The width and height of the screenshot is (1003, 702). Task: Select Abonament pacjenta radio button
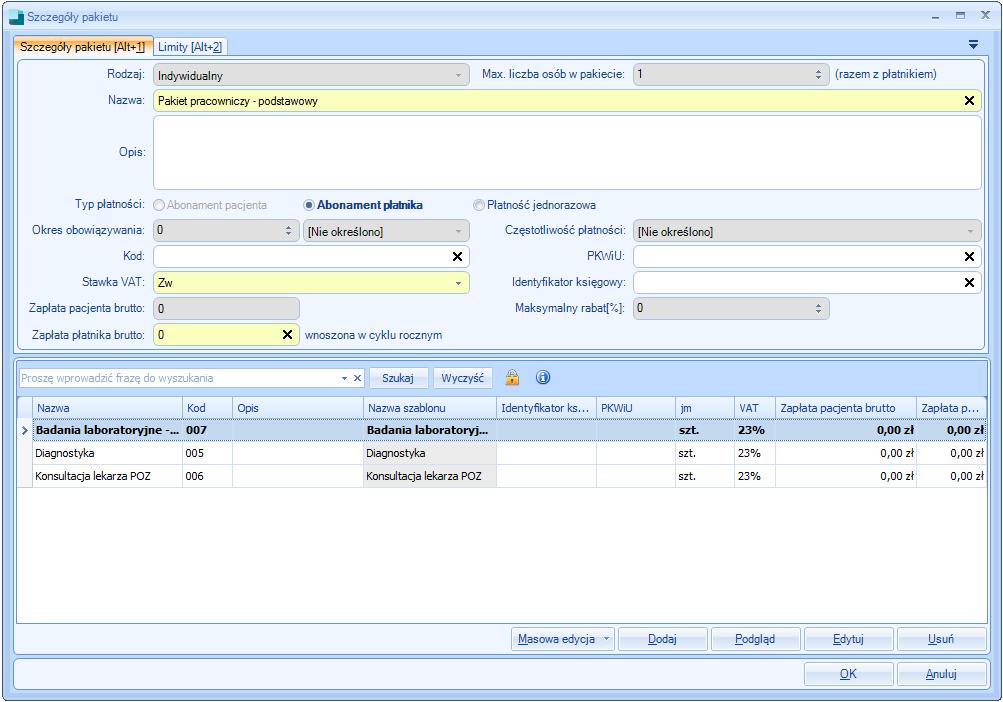[159, 205]
